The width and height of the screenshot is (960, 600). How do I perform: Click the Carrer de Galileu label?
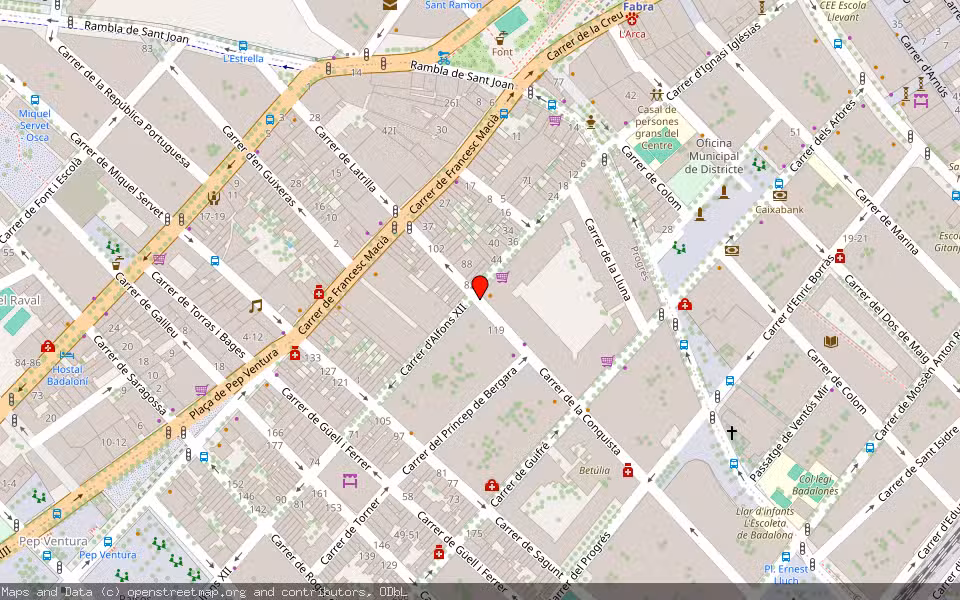click(x=146, y=305)
